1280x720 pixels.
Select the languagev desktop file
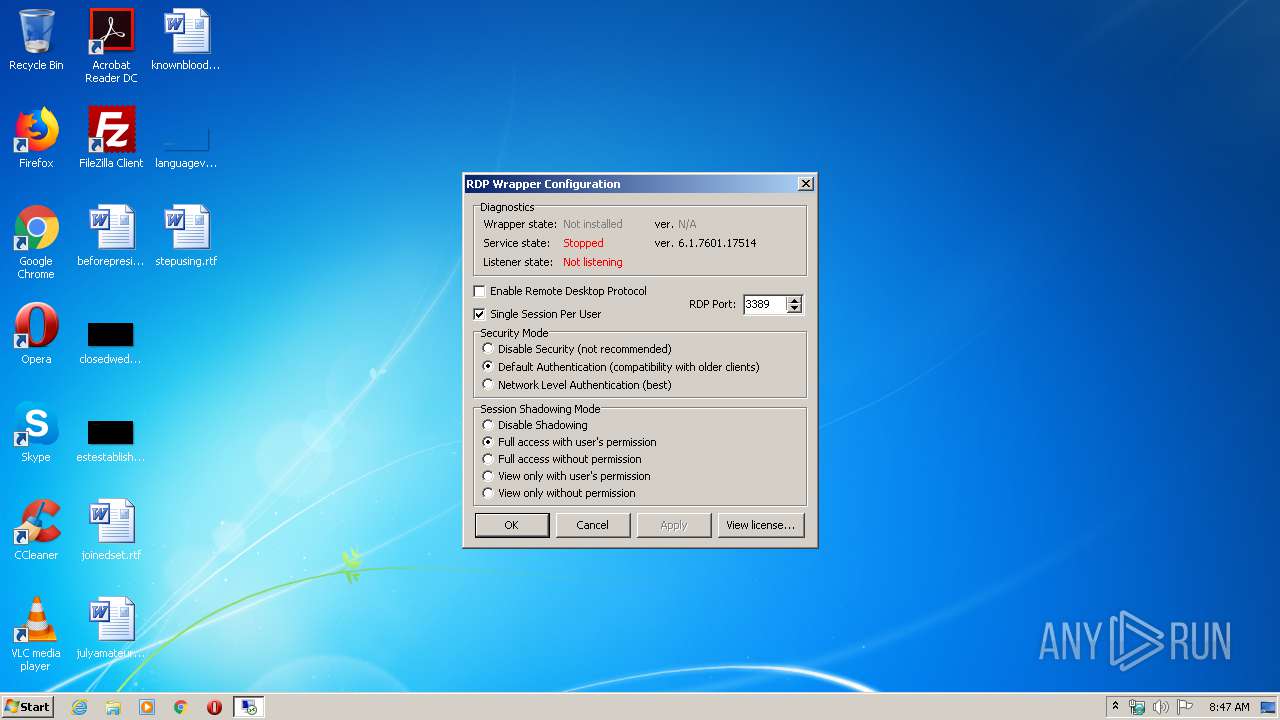tap(186, 146)
